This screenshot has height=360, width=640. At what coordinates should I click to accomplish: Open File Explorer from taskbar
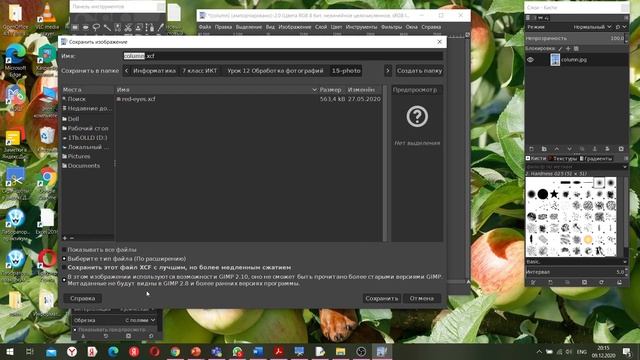340,351
